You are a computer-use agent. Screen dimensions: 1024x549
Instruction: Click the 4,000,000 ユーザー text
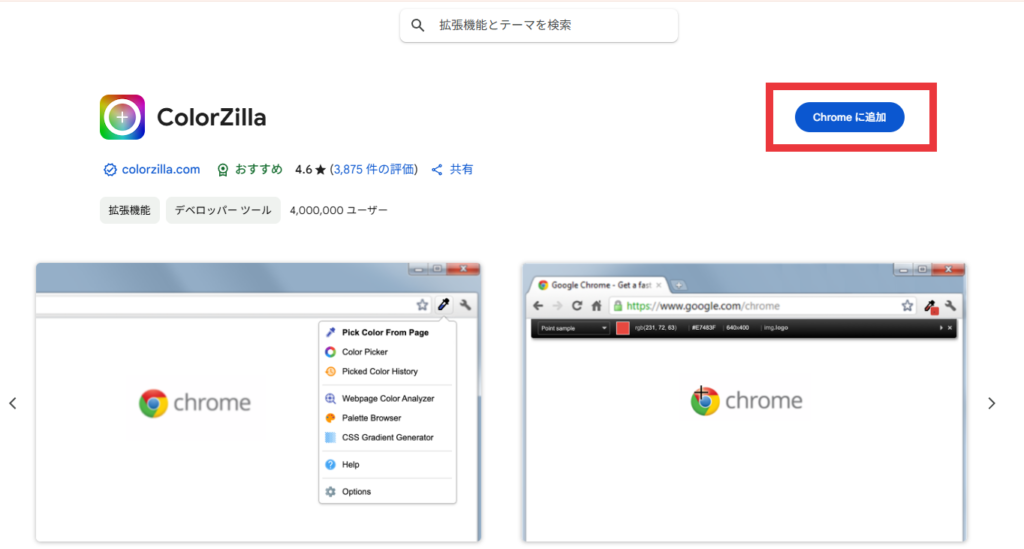338,210
